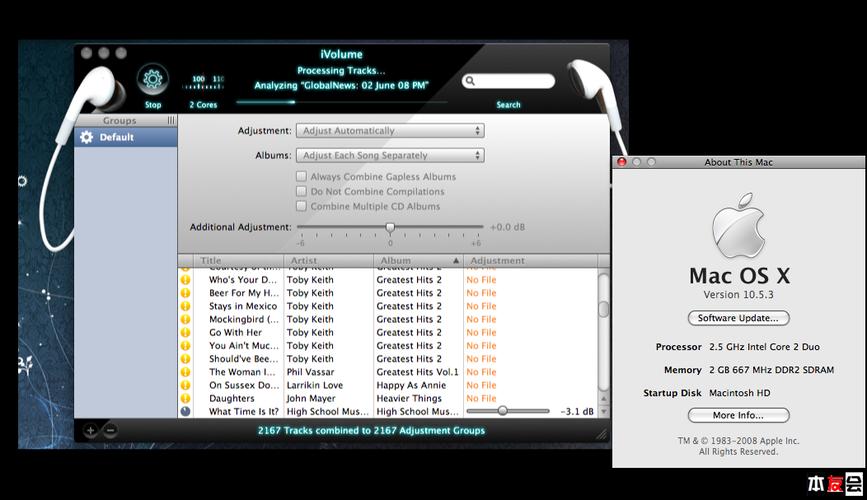This screenshot has width=867, height=500.
Task: Open the Adjustment dropdown Adjust Automatically
Action: (390, 131)
